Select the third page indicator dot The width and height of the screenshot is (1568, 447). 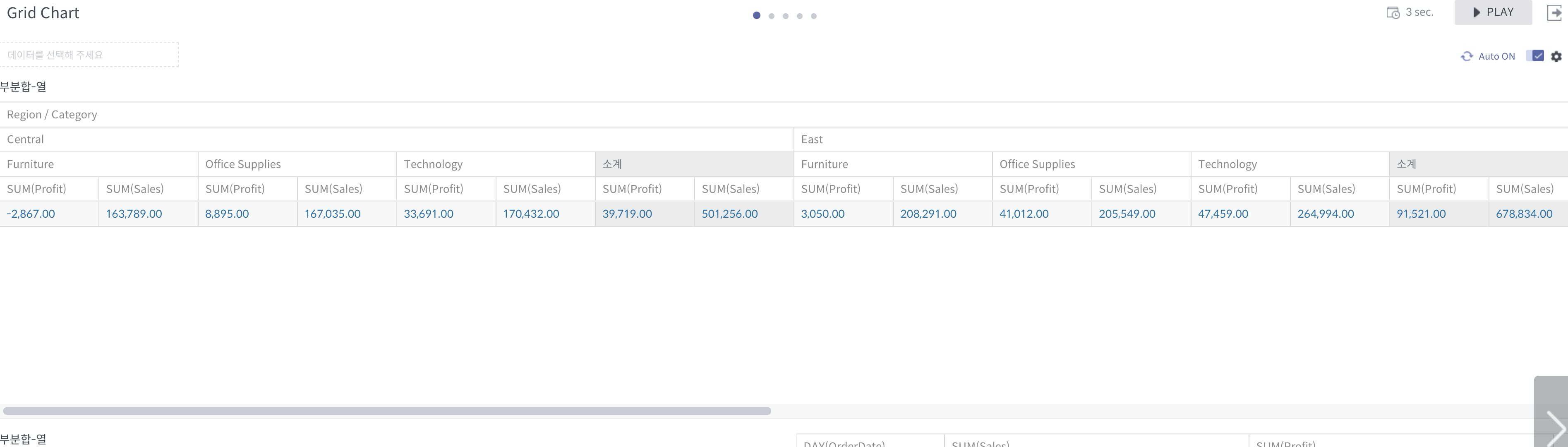785,16
